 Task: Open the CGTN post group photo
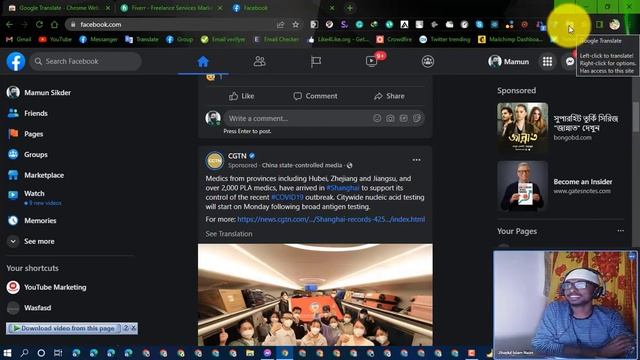click(315, 295)
